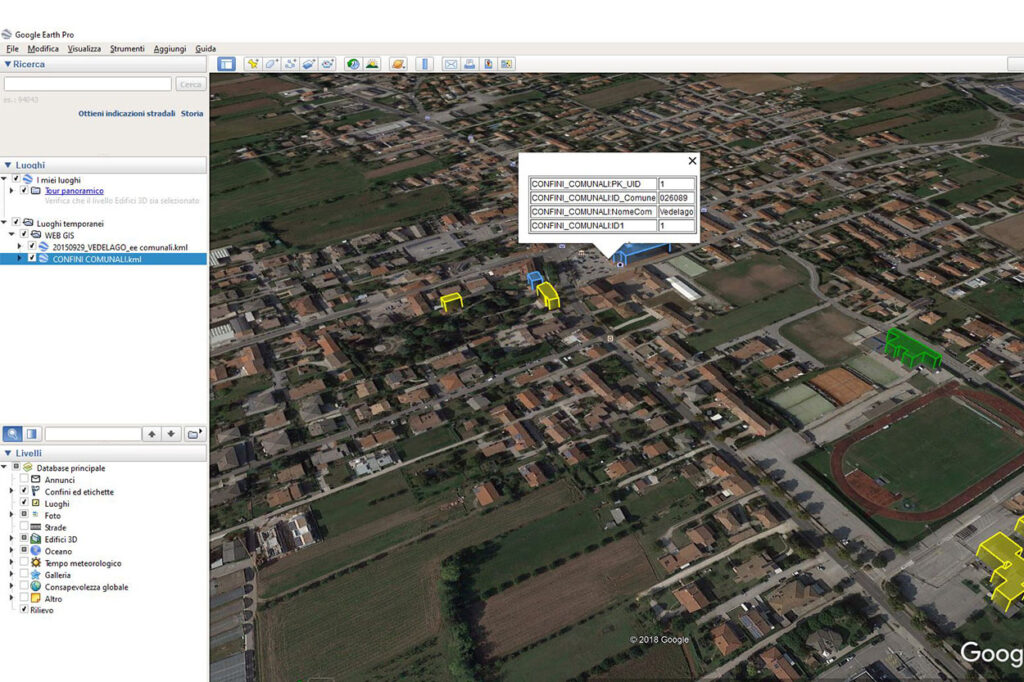This screenshot has height=682, width=1024.
Task: Select the Add Polygon tool
Action: tap(271, 64)
